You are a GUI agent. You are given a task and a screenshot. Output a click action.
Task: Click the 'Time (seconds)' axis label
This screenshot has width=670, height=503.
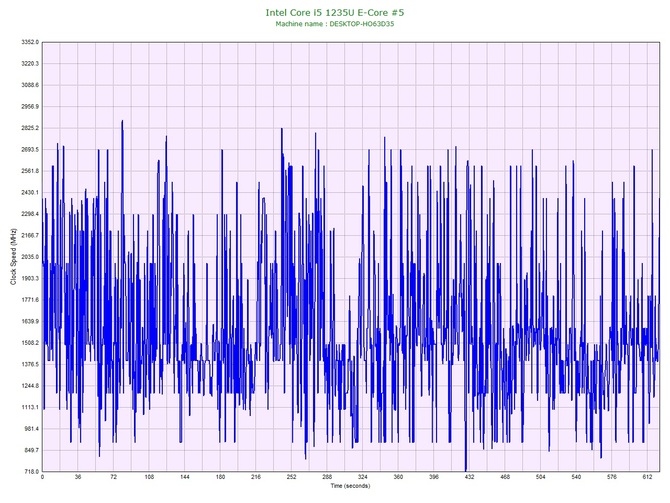(x=350, y=485)
